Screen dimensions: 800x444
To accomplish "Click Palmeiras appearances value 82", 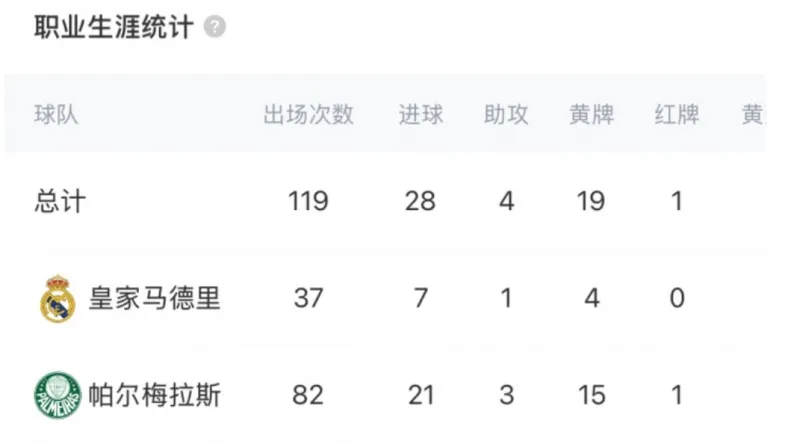I will pos(308,395).
